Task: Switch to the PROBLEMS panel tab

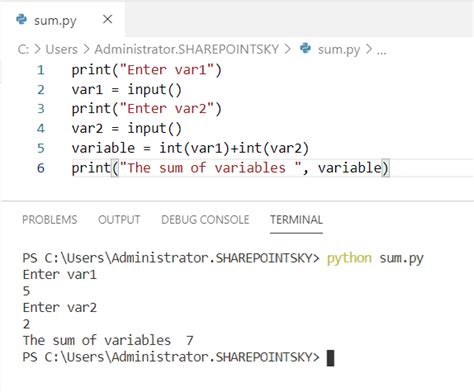Action: [50, 219]
